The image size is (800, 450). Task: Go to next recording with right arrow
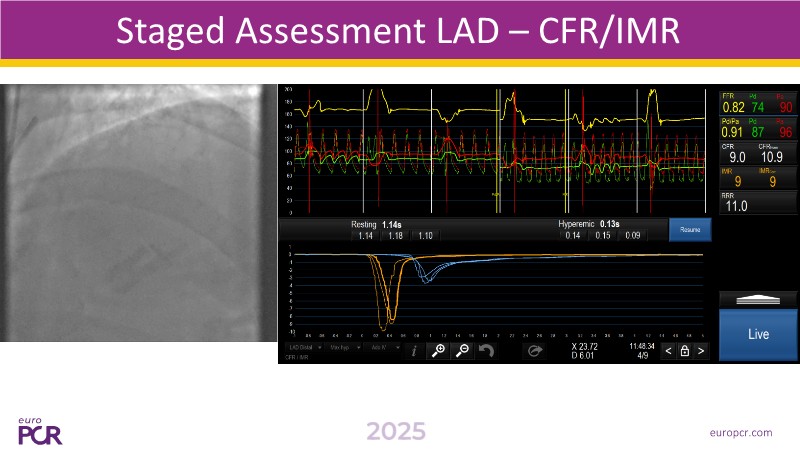click(x=701, y=351)
